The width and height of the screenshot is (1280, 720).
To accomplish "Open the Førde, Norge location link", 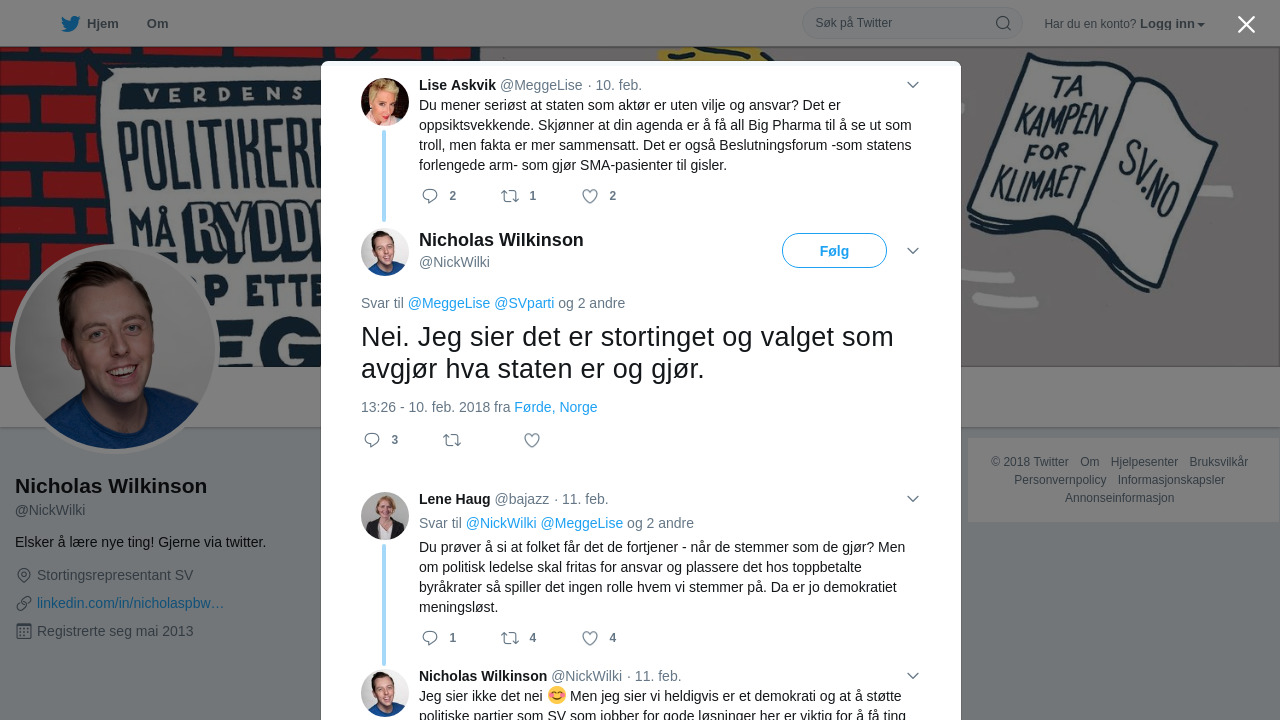I will click(x=555, y=407).
